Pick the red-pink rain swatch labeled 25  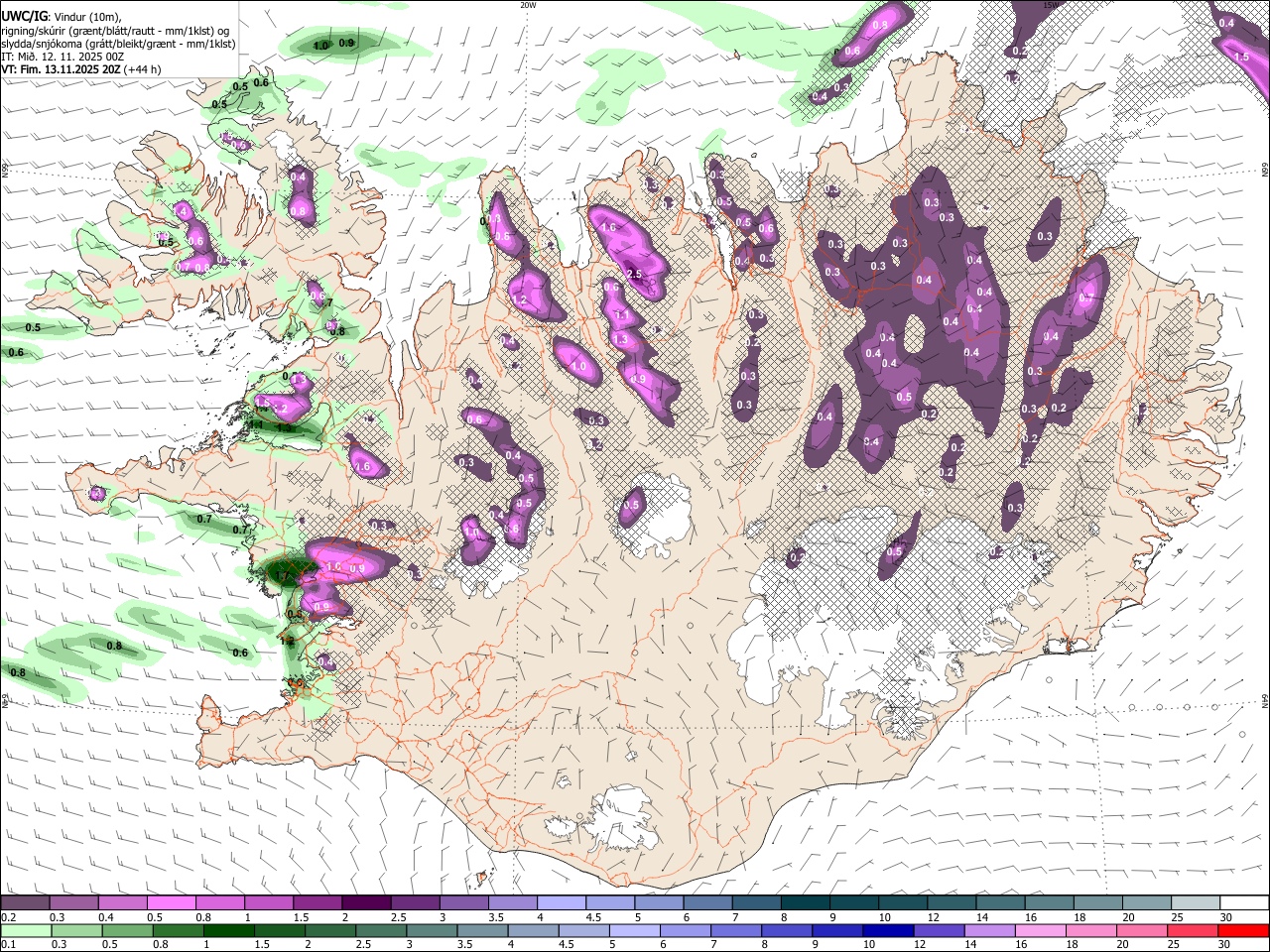[x=1191, y=930]
